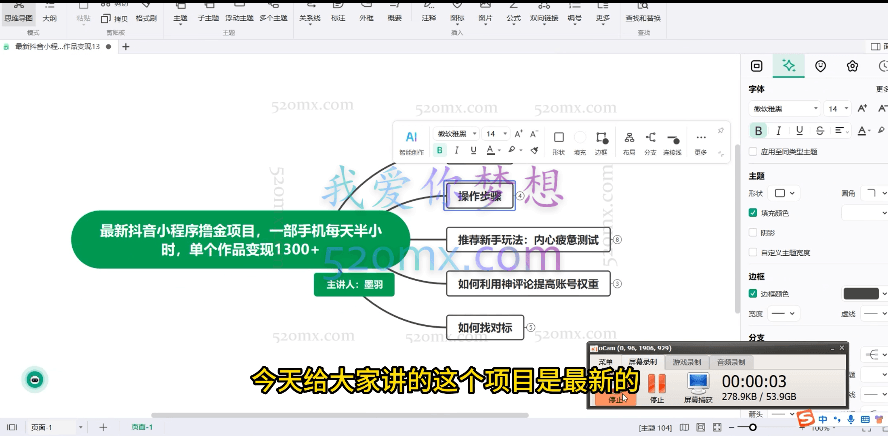Select the 操作步骤 topic node
The image size is (888, 436).
point(479,196)
